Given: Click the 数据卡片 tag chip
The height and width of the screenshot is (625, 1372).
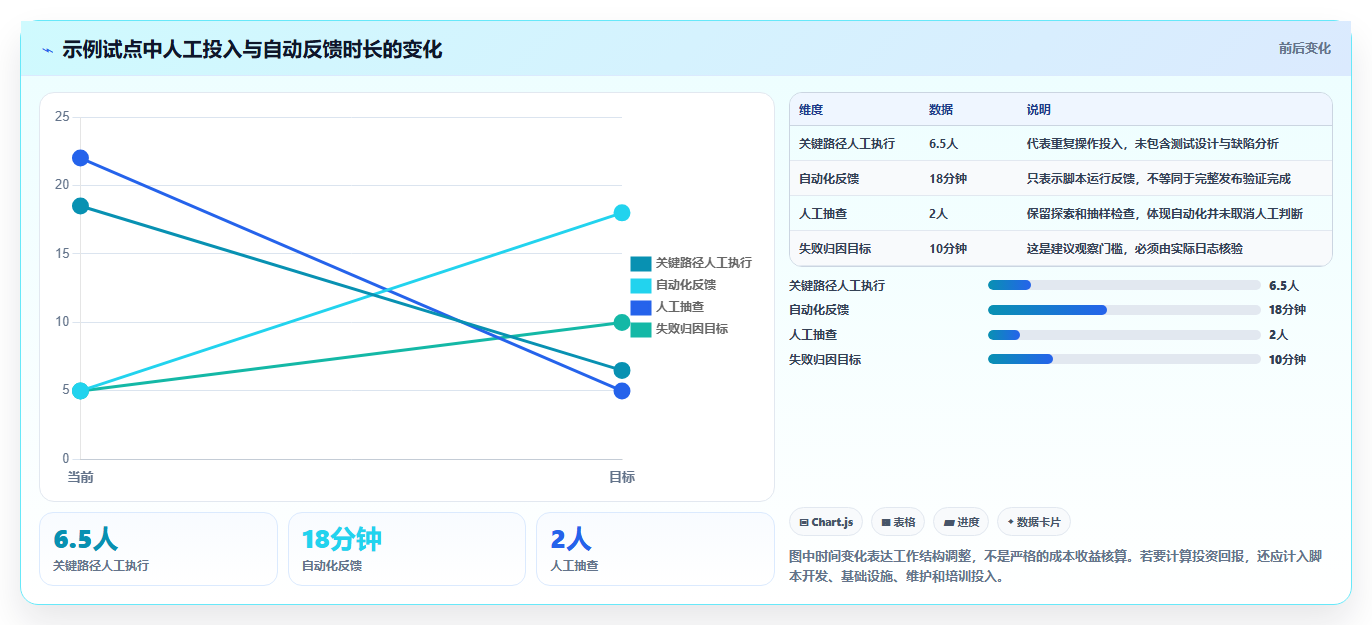Looking at the screenshot, I should pyautogui.click(x=1034, y=522).
